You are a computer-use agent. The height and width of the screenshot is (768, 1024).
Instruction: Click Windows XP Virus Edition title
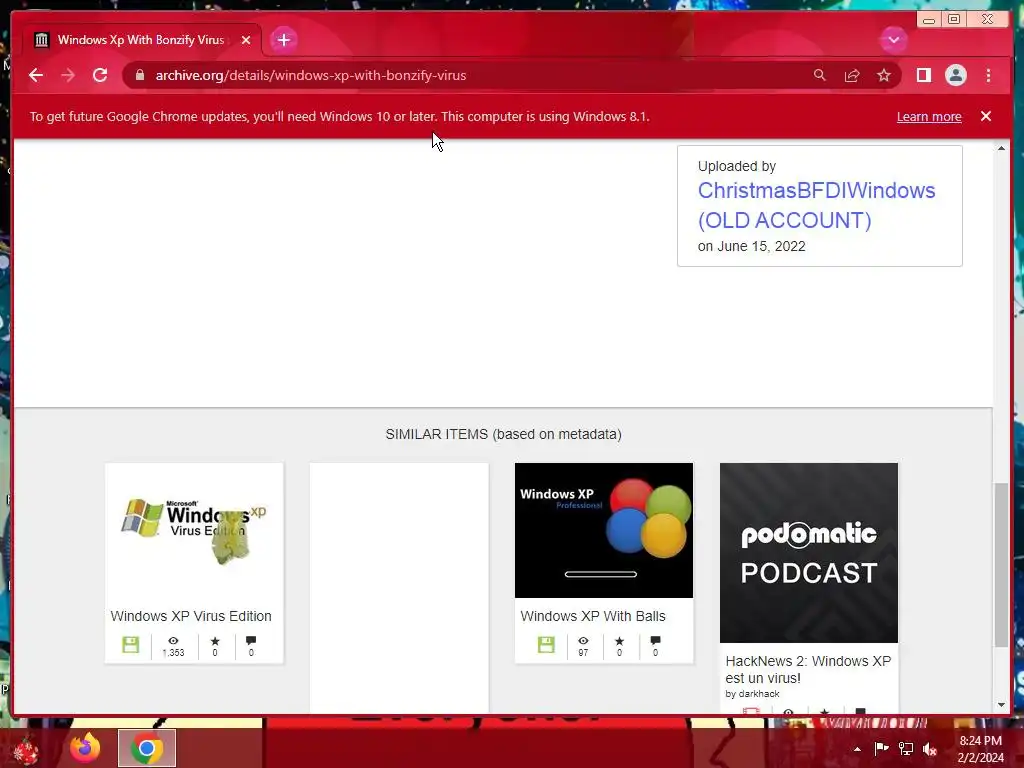tap(191, 616)
